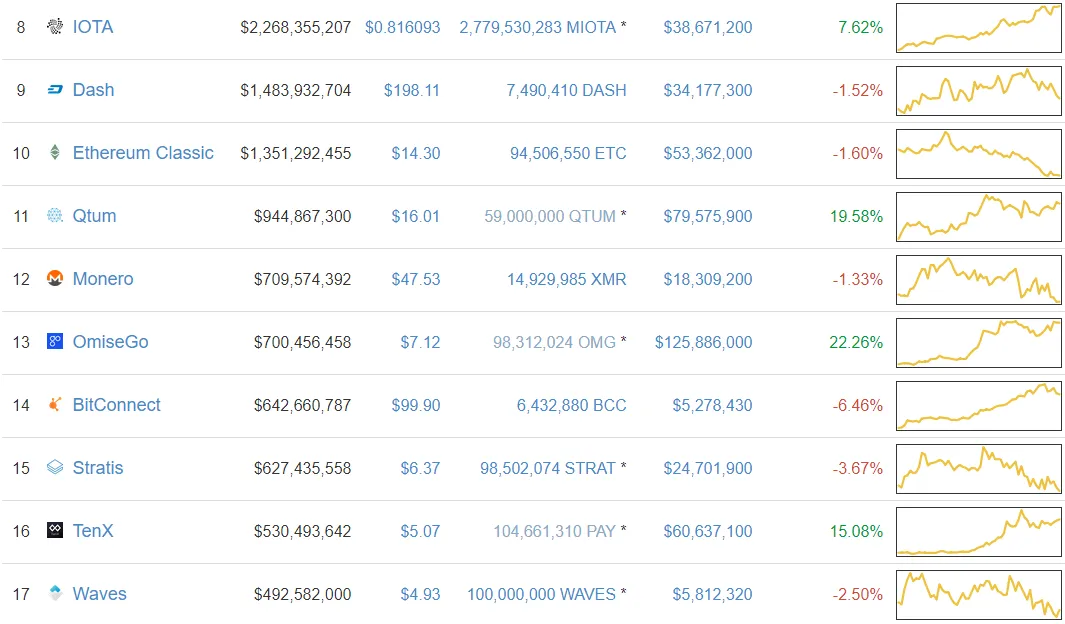Screen dimensions: 1065x624
Task: Click the BitConnect coin logo icon
Action: click(x=54, y=405)
